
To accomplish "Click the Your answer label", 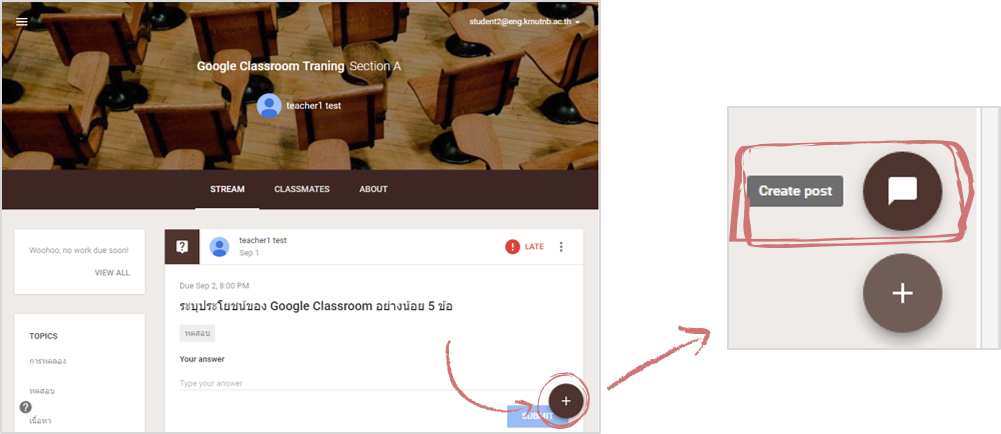I will [x=202, y=359].
